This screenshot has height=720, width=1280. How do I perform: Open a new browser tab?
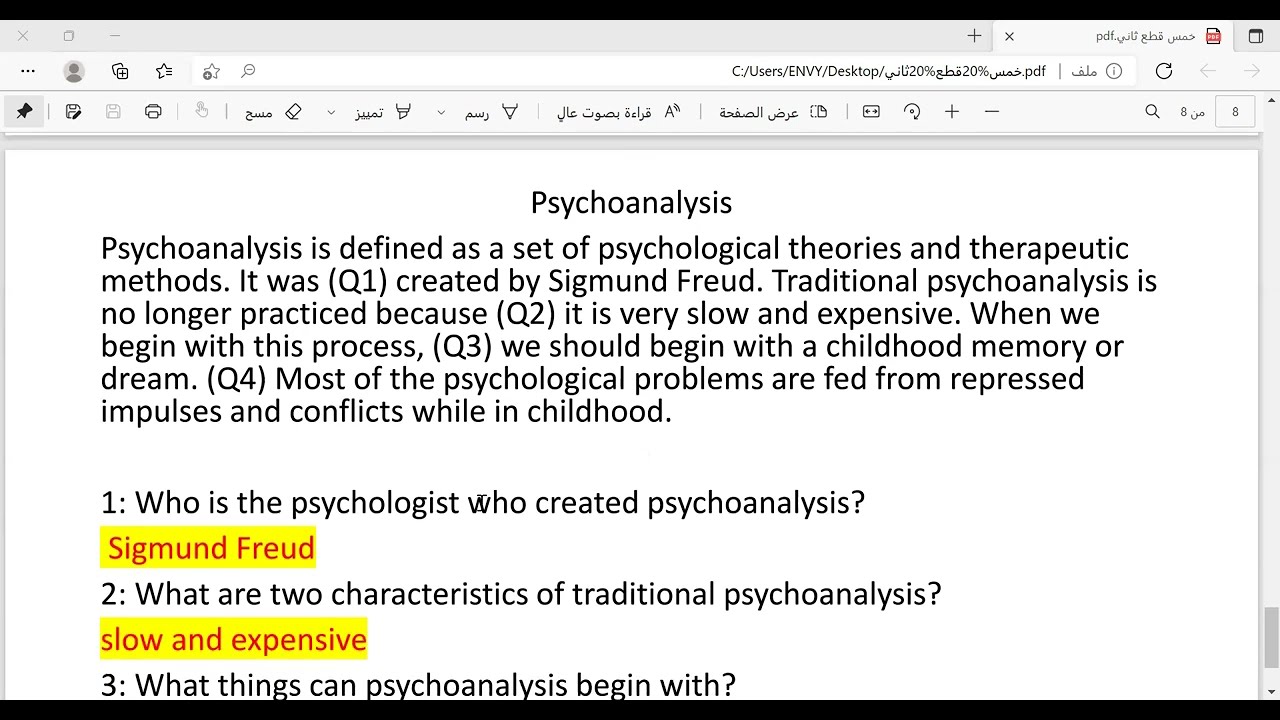click(x=974, y=36)
